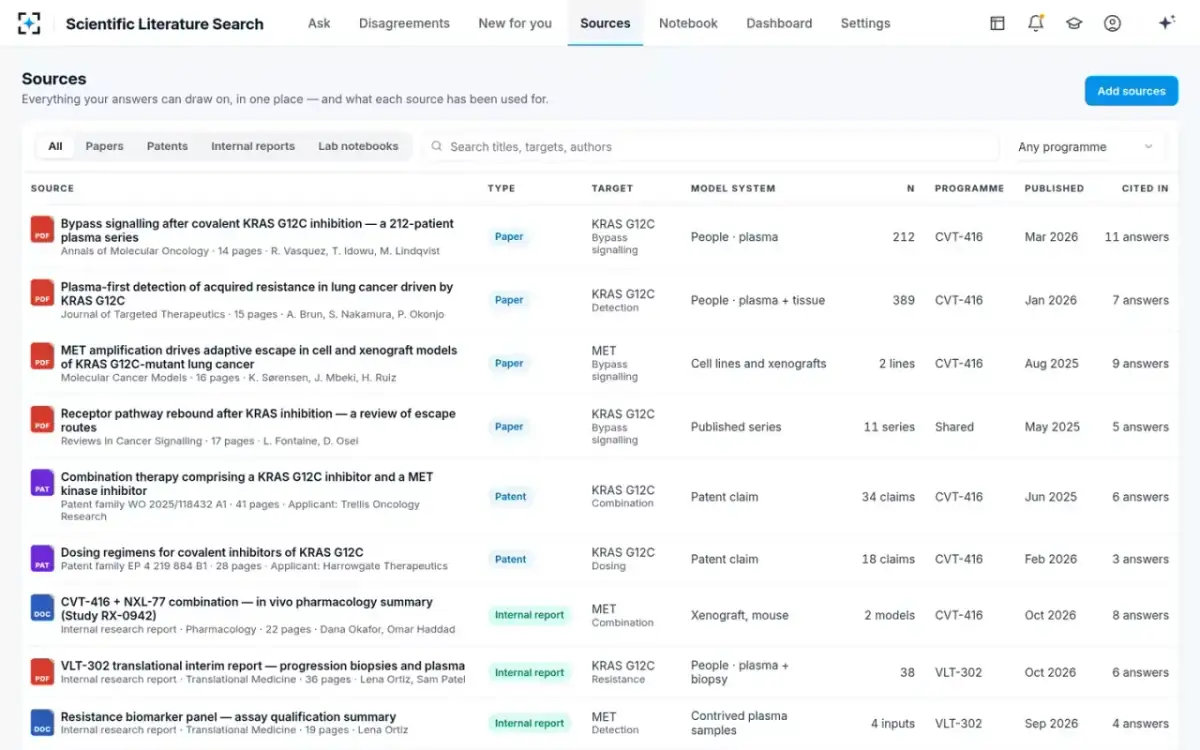Open Receptor pathway rebound after KRAS inhibition title
This screenshot has height=750, width=1200.
click(258, 420)
